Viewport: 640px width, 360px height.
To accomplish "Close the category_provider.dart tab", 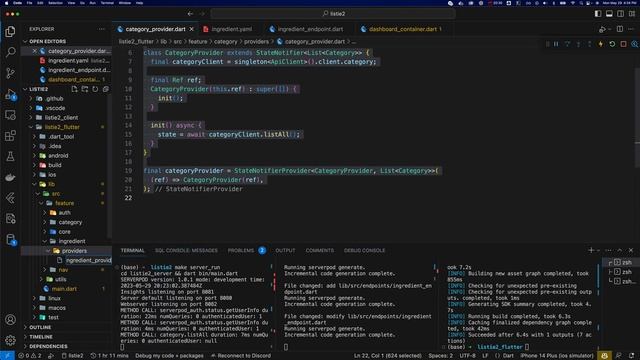I will click(191, 29).
